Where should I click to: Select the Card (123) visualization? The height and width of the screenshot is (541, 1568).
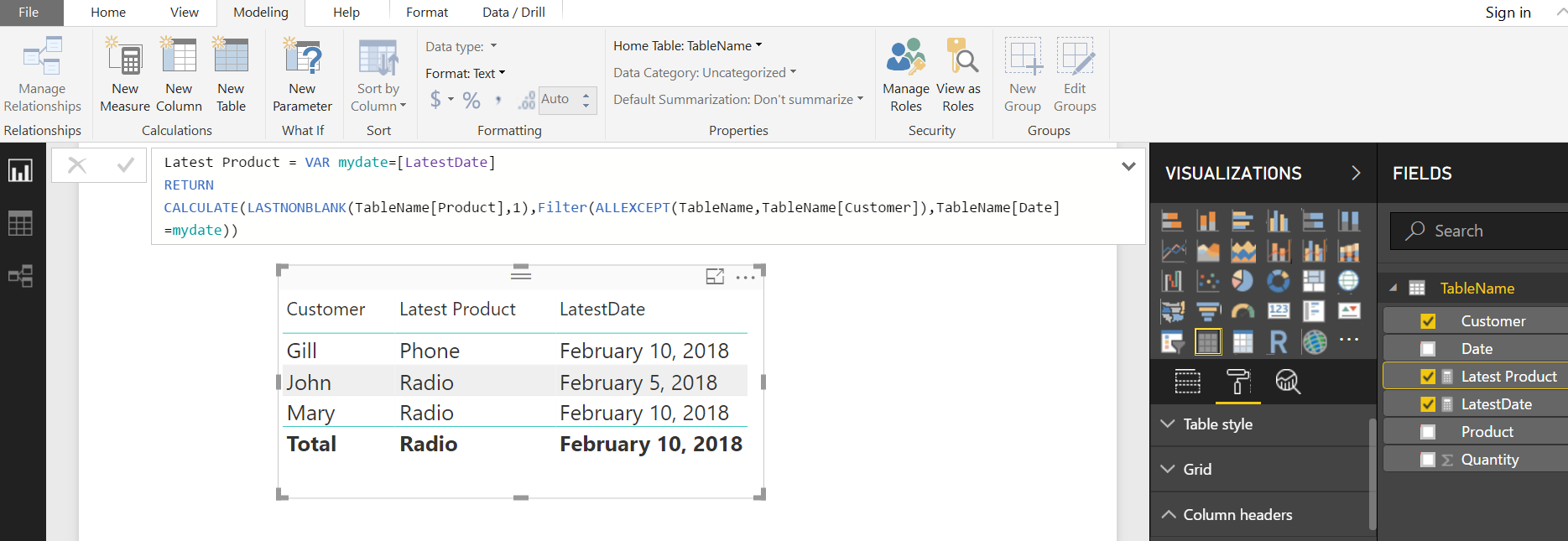point(1278,311)
